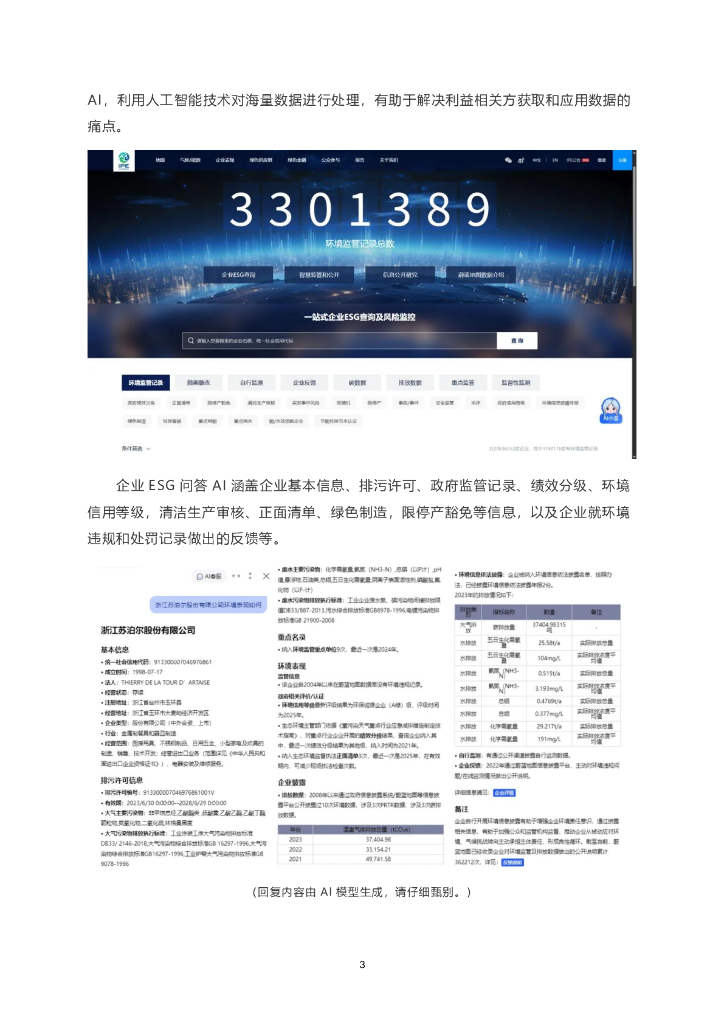
Task: Open the vertical dots menu in chat panel
Action: click(x=251, y=576)
